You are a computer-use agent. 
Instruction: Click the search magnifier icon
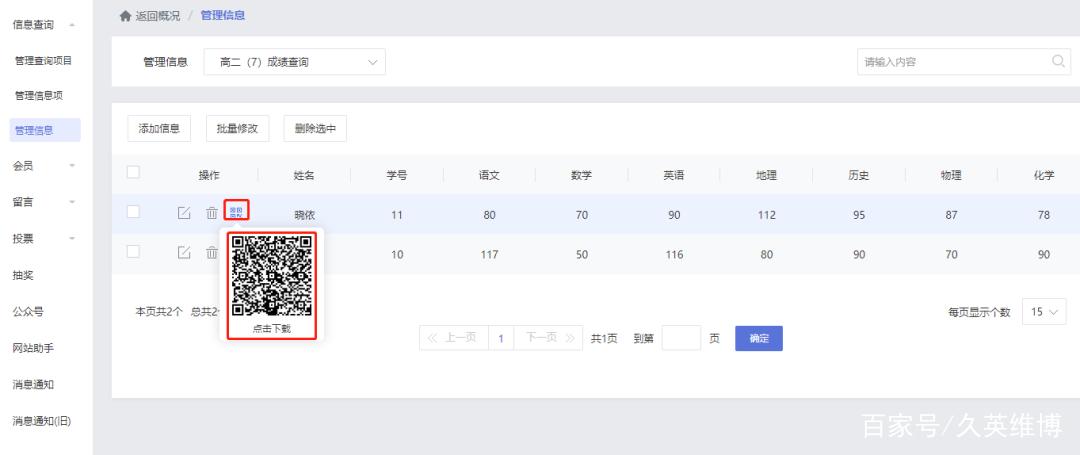pos(1058,61)
